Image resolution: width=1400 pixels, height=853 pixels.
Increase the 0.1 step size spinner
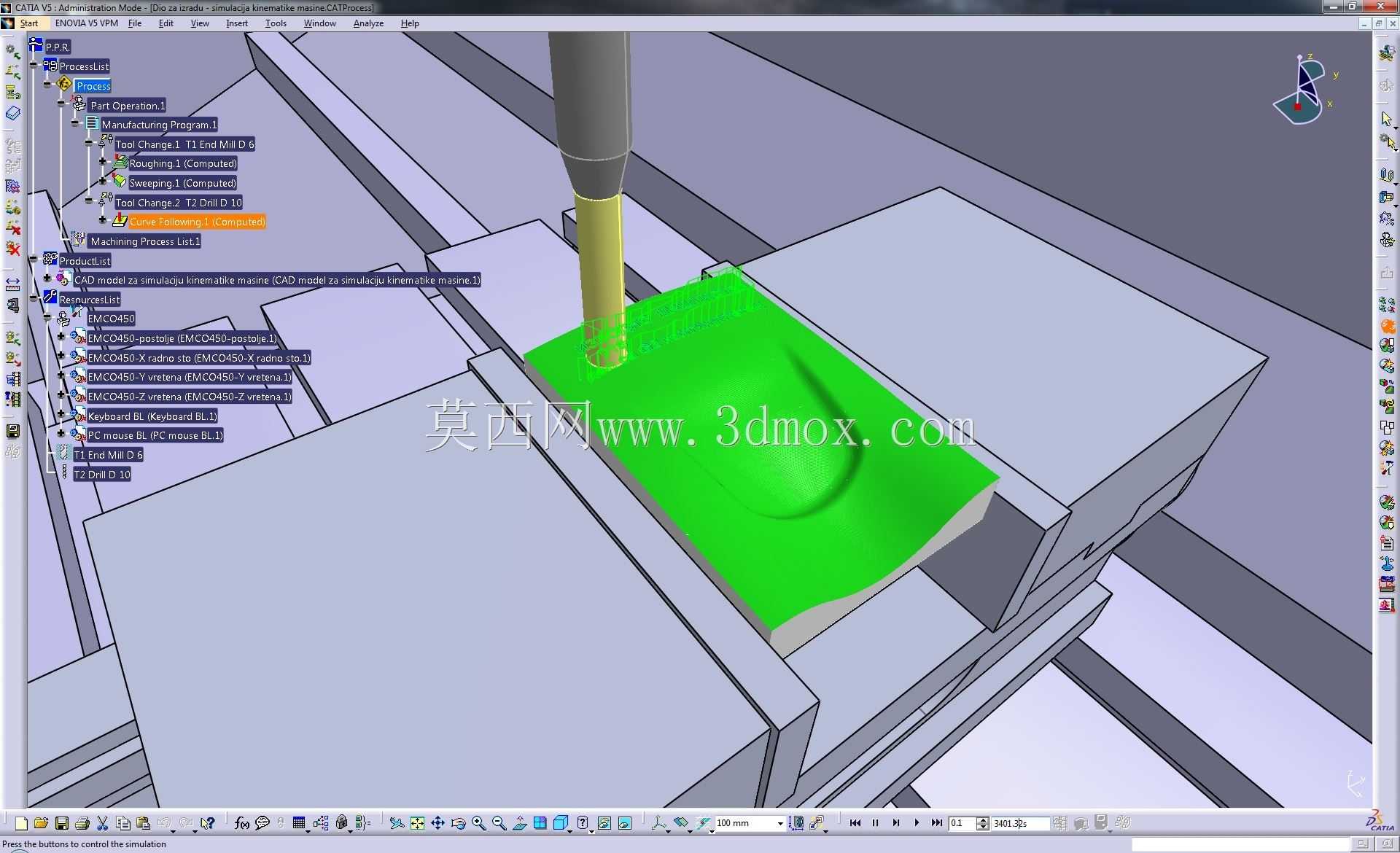[x=983, y=820]
